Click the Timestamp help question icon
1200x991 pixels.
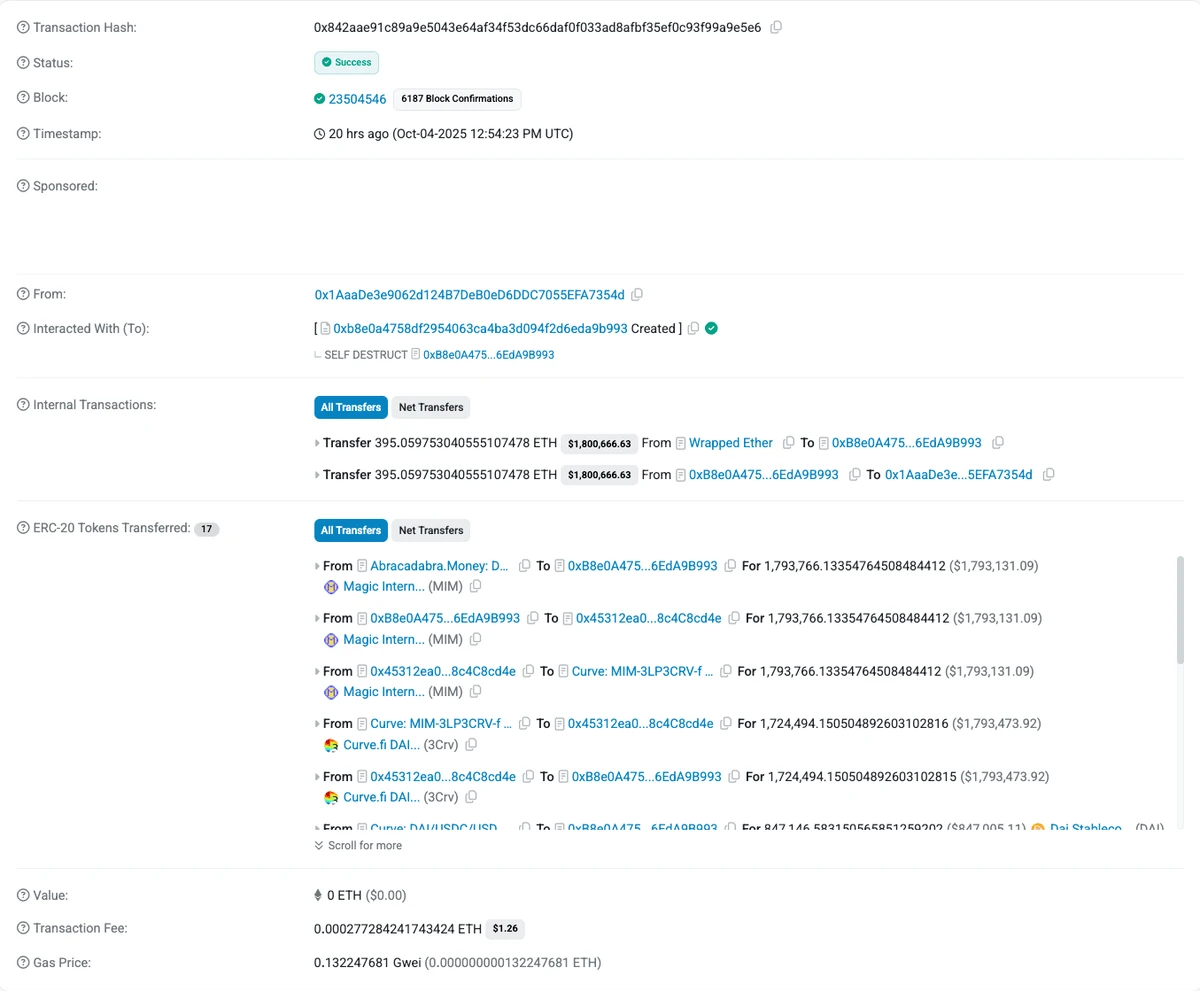23,133
